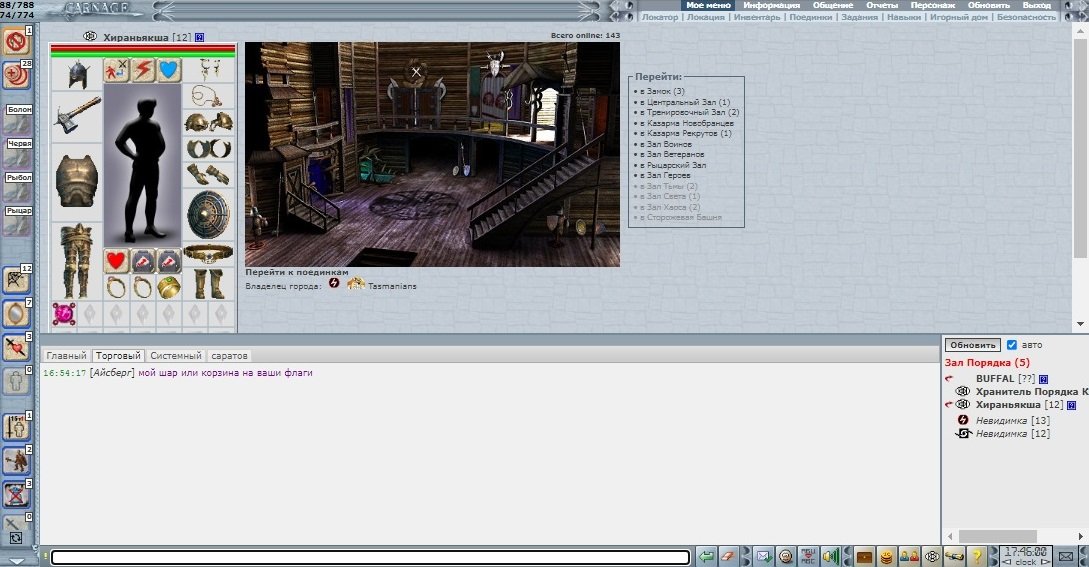Open the briefcase icon in bottom toolbar
1089x567 pixels.
(x=865, y=556)
